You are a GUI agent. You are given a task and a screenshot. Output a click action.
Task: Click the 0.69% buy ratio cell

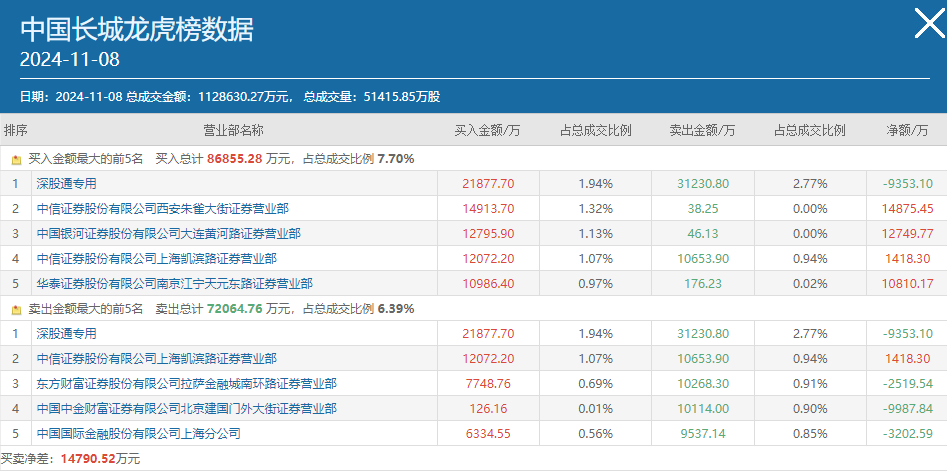pyautogui.click(x=595, y=384)
